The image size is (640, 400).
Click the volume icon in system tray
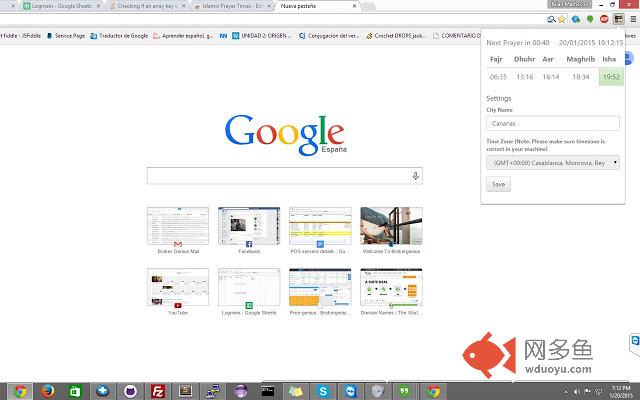point(577,392)
